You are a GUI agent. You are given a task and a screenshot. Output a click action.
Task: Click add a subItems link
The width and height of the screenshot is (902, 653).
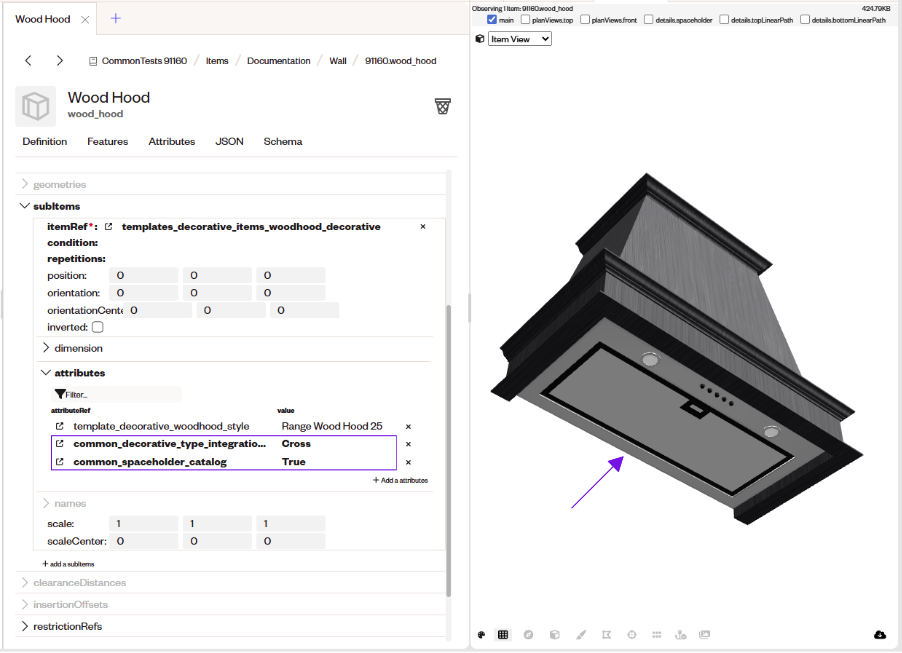click(68, 564)
